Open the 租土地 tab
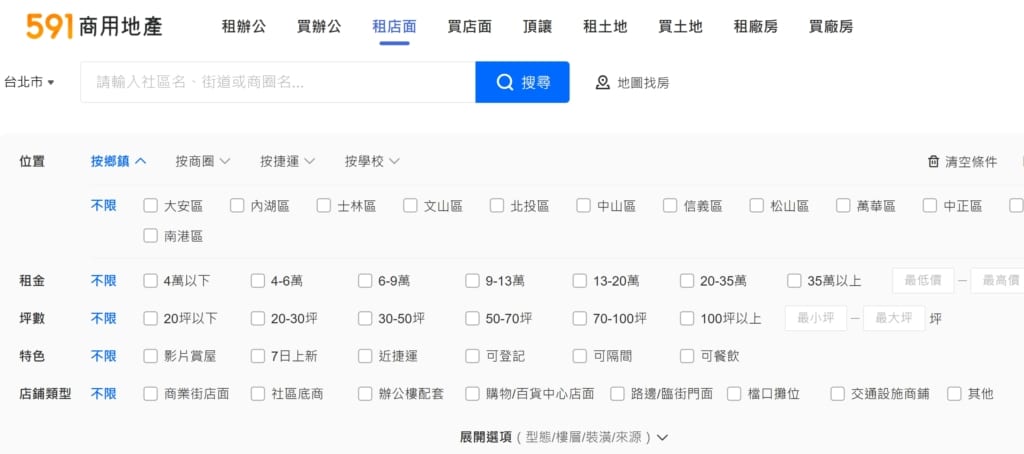 click(x=605, y=27)
